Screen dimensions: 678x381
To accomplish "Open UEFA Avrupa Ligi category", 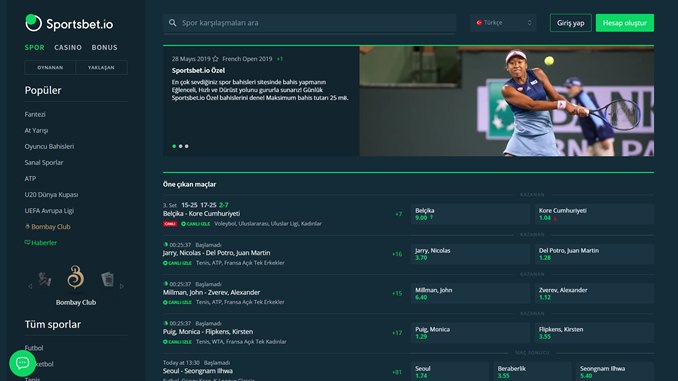I will pyautogui.click(x=49, y=211).
